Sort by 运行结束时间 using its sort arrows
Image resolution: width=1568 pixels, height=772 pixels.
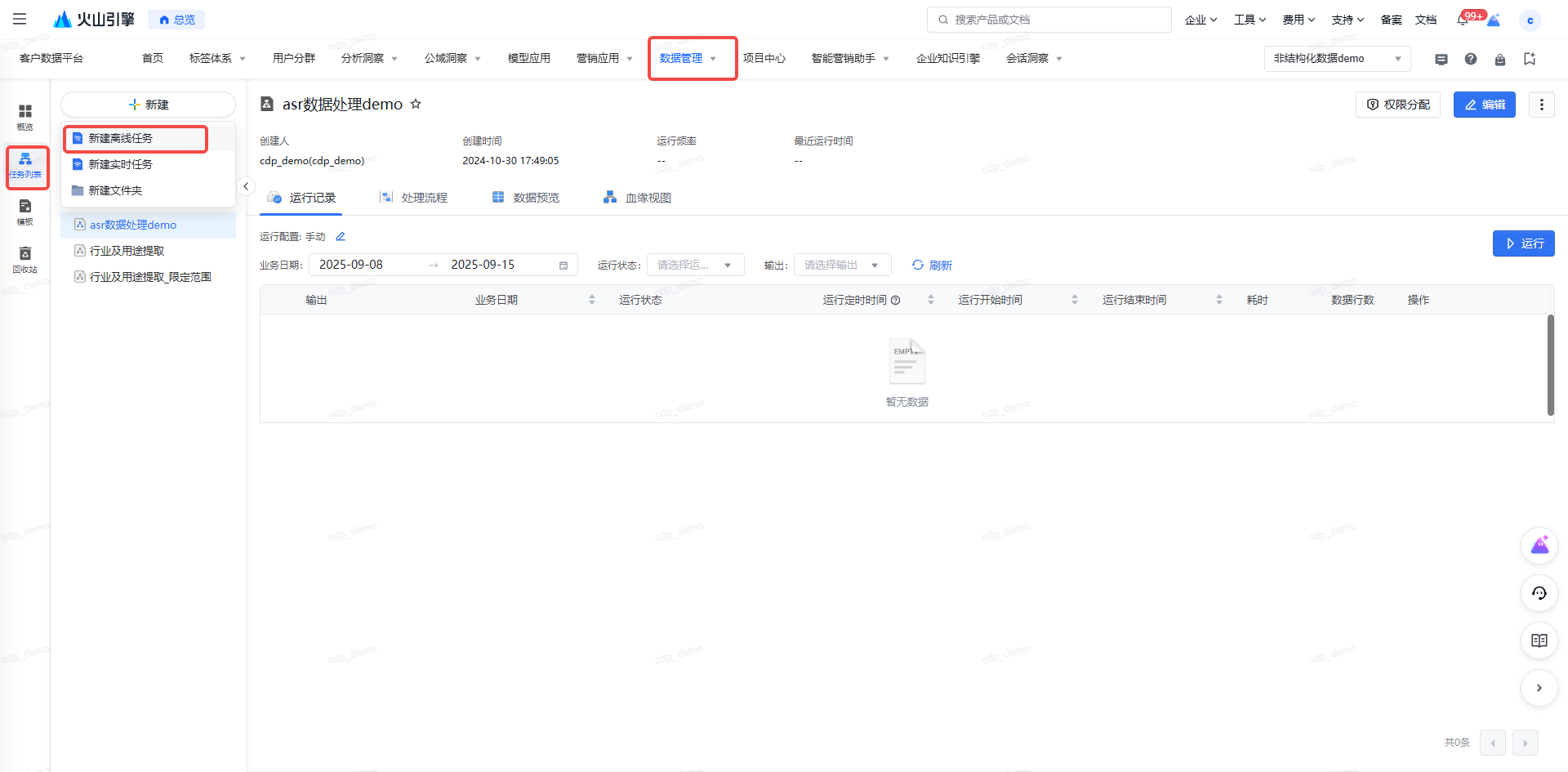(1219, 300)
